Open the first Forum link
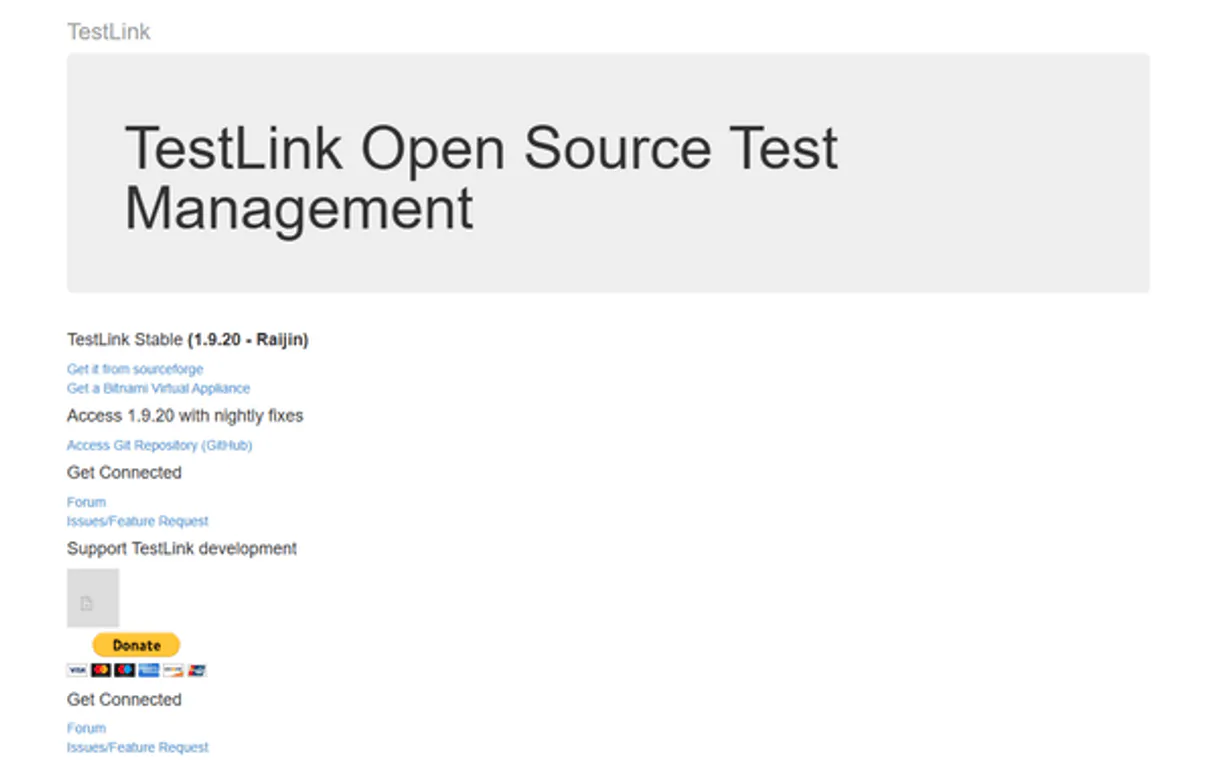This screenshot has width=1216, height=760. point(86,501)
